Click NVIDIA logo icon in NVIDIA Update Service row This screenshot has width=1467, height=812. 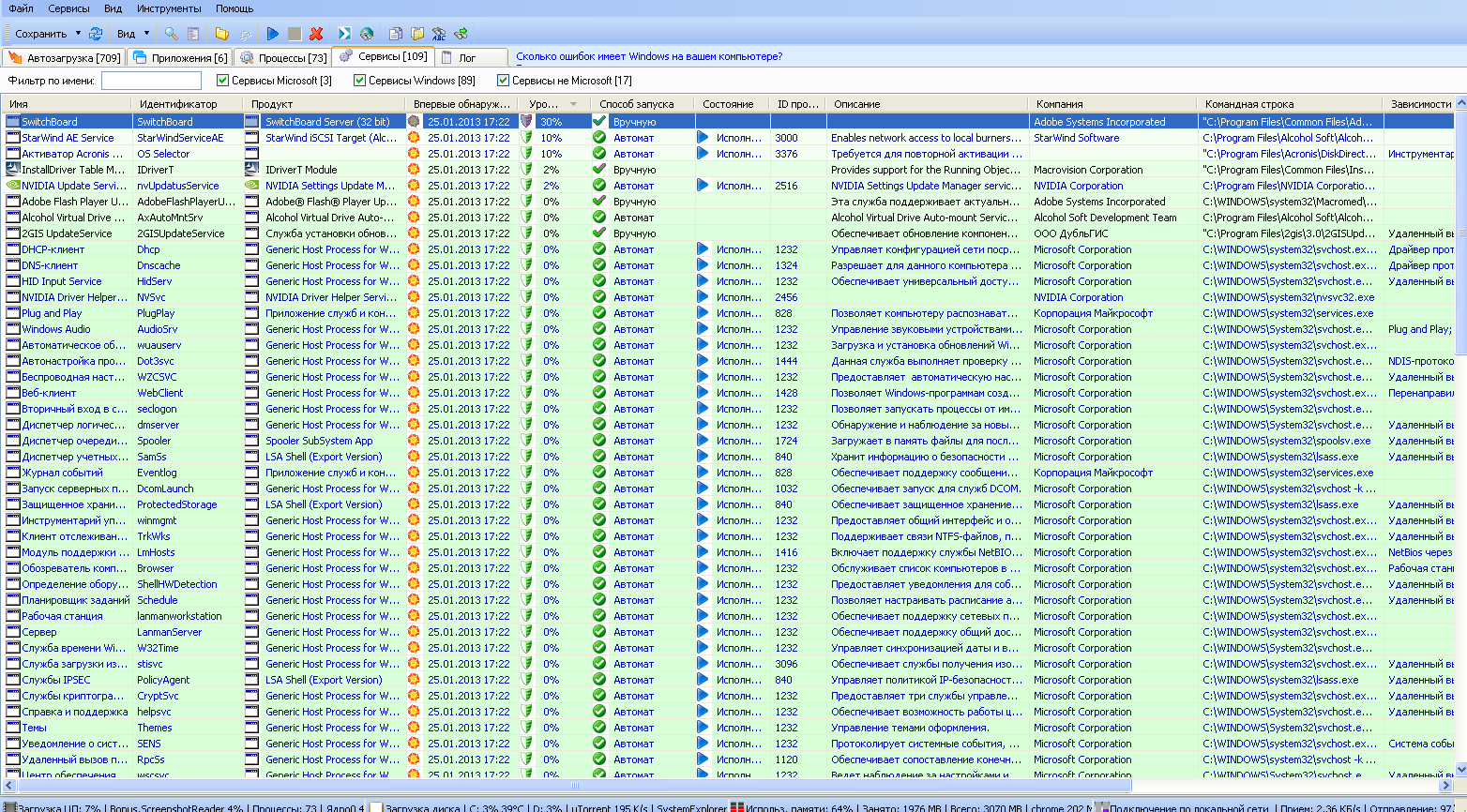[13, 186]
